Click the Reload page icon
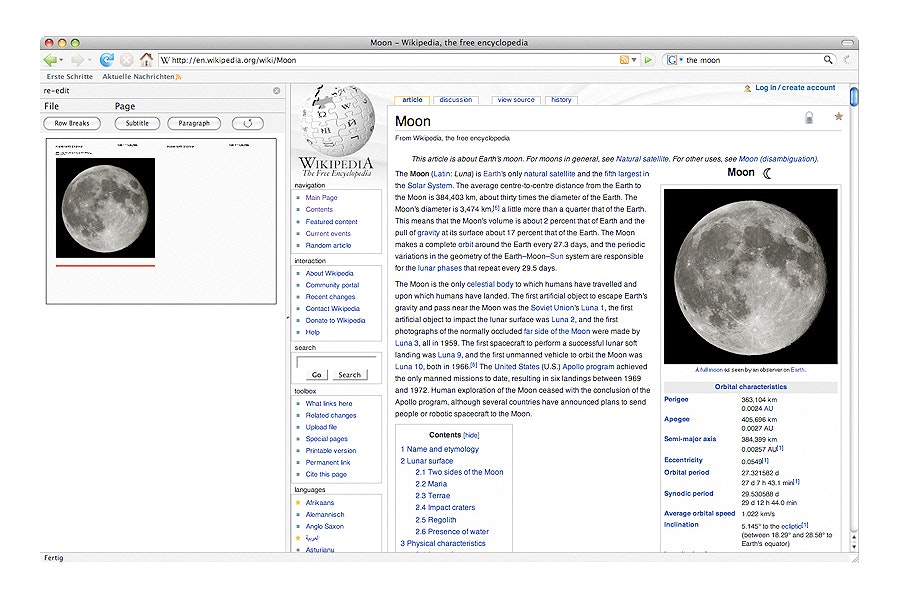Image resolution: width=900 pixels, height=600 pixels. tap(106, 60)
